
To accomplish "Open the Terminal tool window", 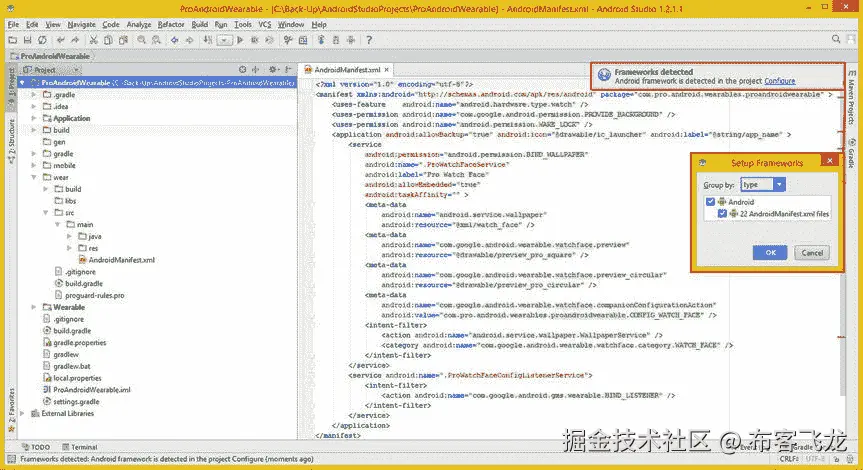I will coord(80,447).
